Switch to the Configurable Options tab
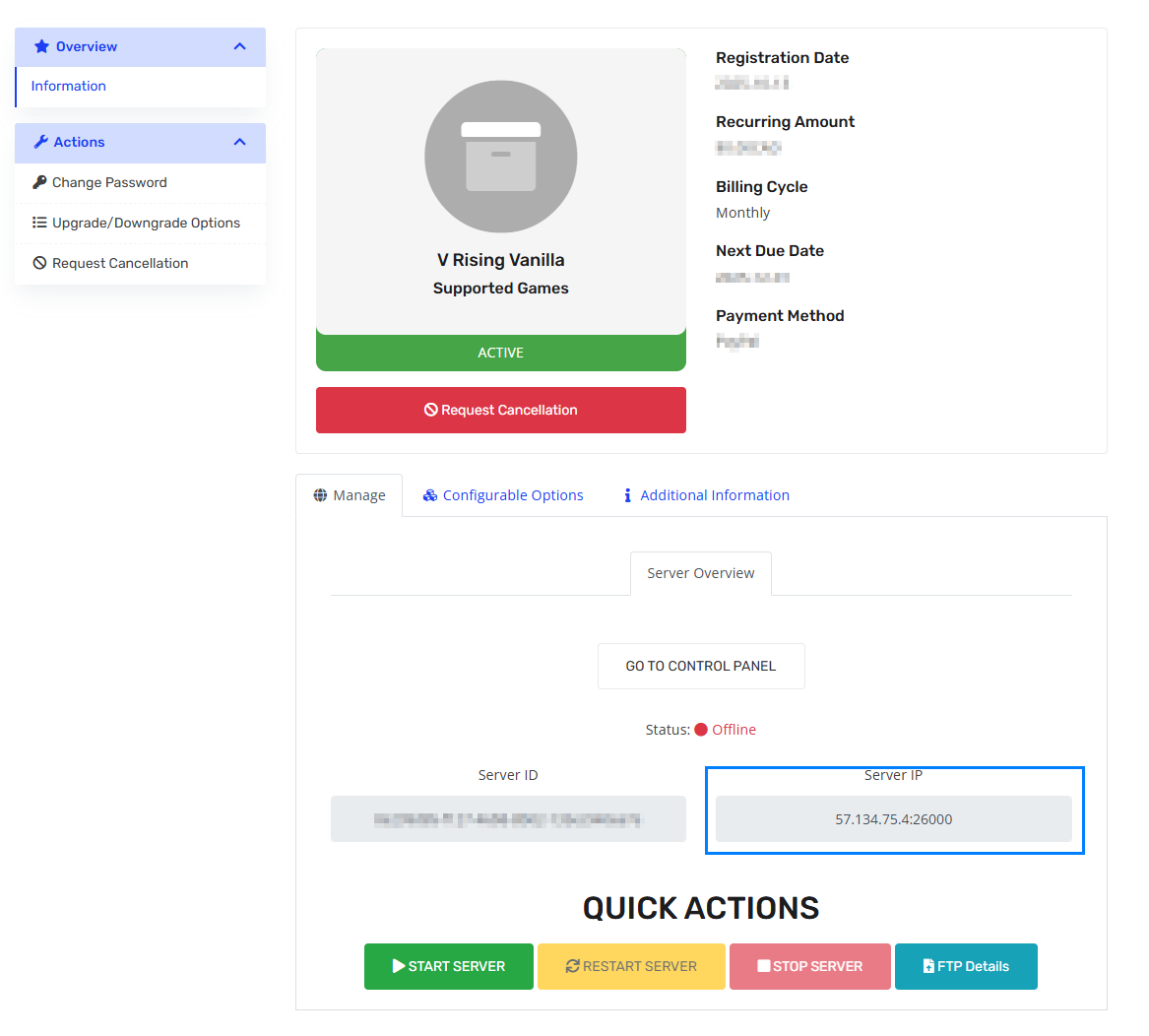The height and width of the screenshot is (1036, 1149). point(512,495)
